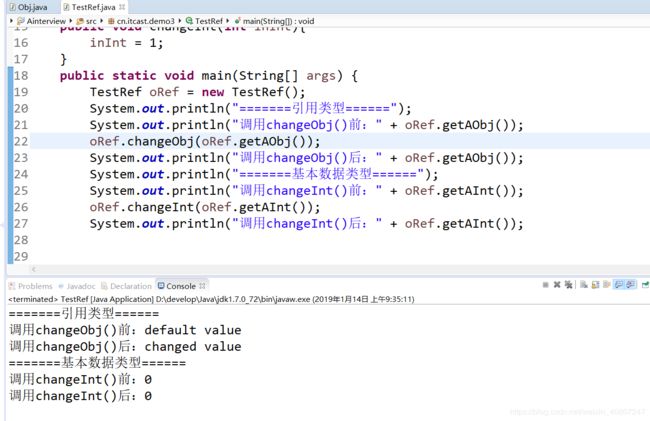Toggle the Word Wrap icon in Console toolbar
This screenshot has width=650, height=421.
pos(607,285)
